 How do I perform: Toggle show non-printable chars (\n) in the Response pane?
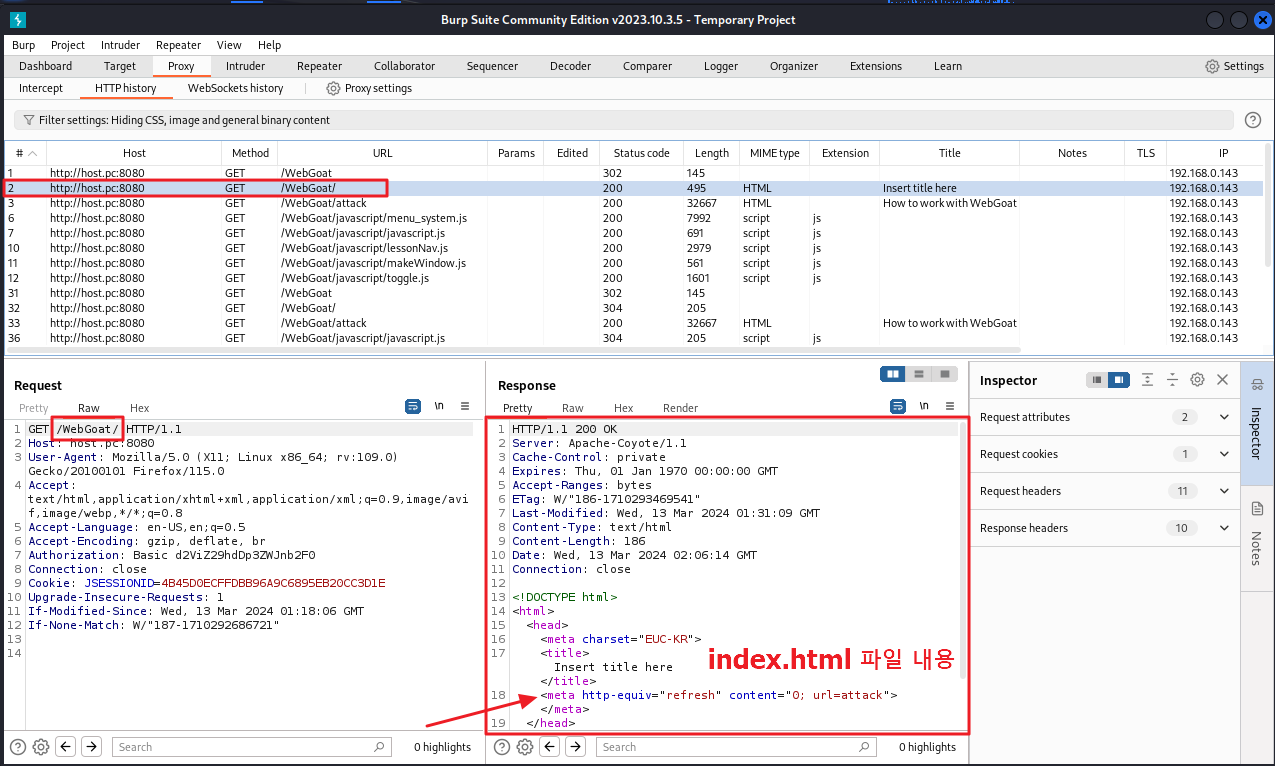coord(924,406)
